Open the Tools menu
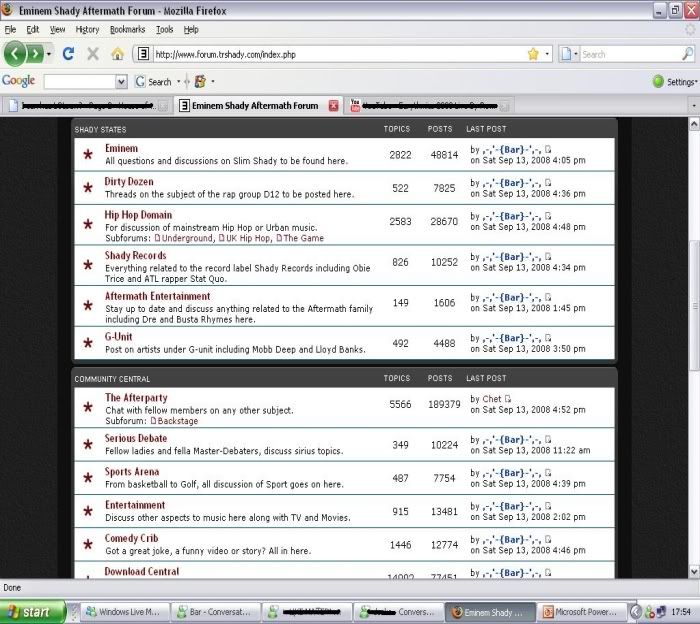Image resolution: width=700 pixels, height=624 pixels. pos(164,29)
